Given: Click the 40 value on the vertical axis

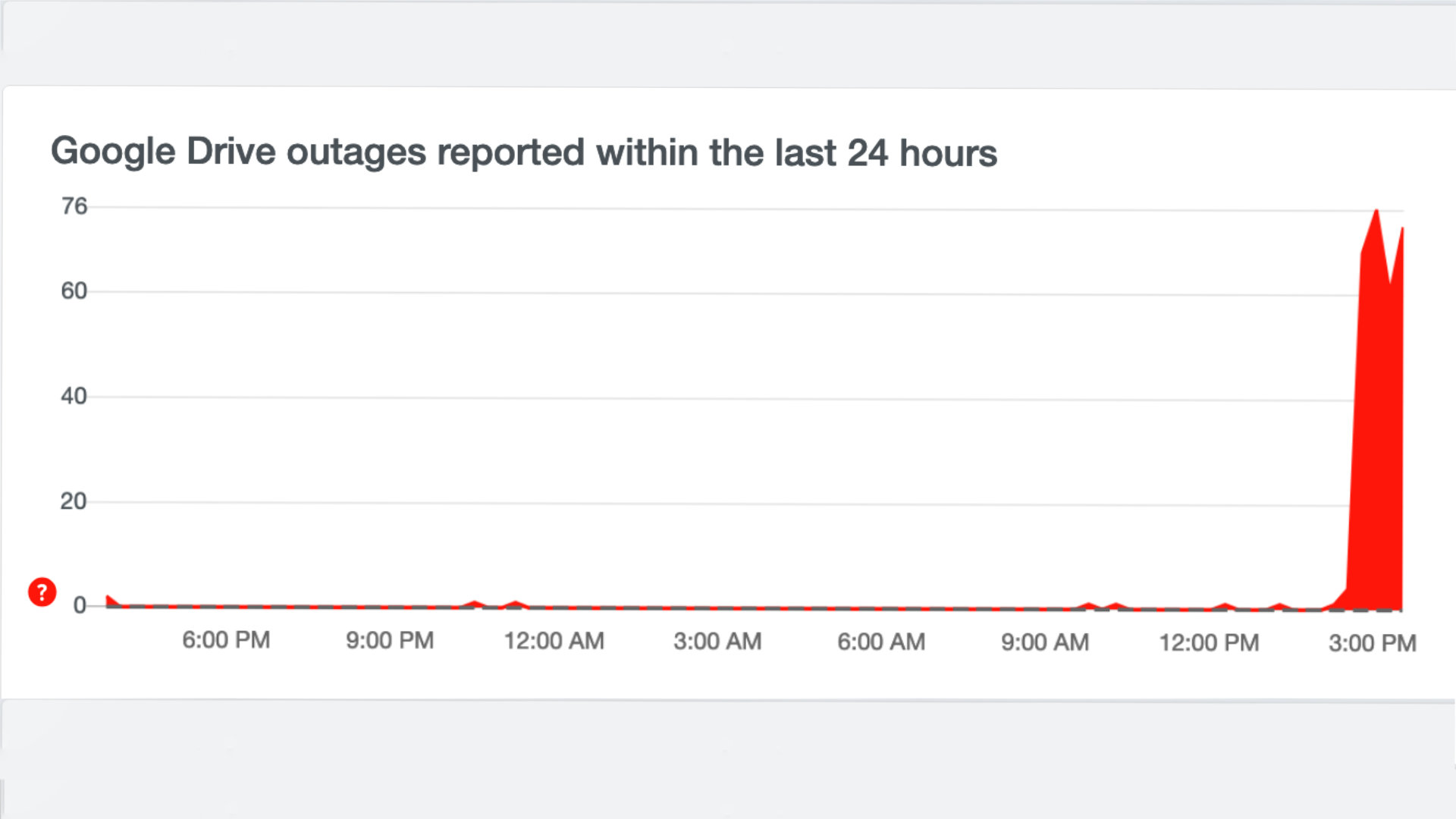Looking at the screenshot, I should (x=74, y=396).
